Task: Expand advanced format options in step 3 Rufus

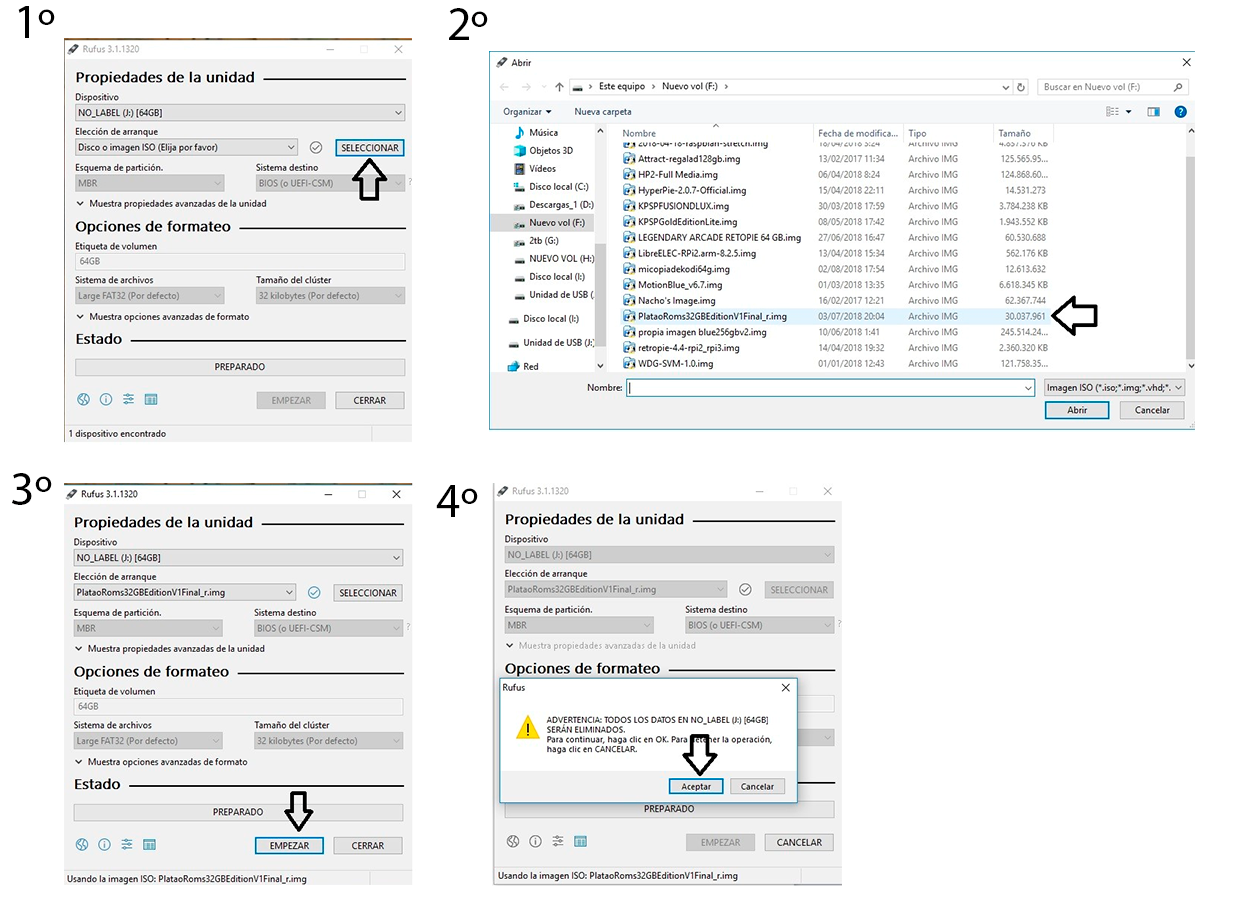Action: coord(161,762)
